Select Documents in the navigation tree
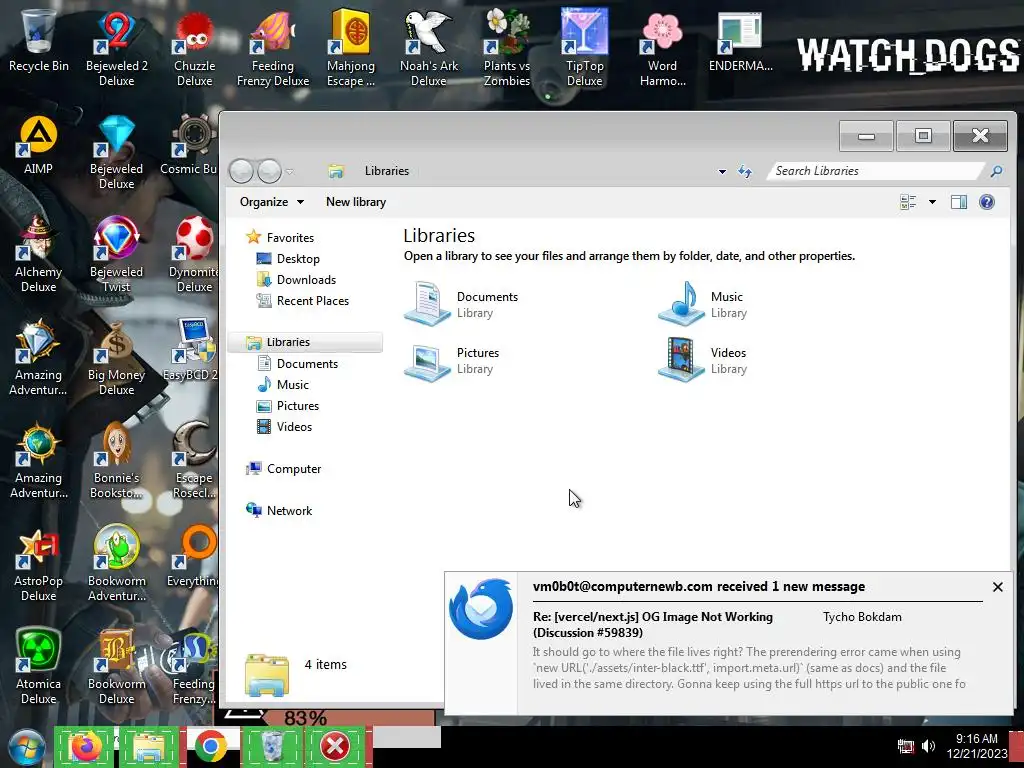Image resolution: width=1024 pixels, height=768 pixels. coord(307,364)
